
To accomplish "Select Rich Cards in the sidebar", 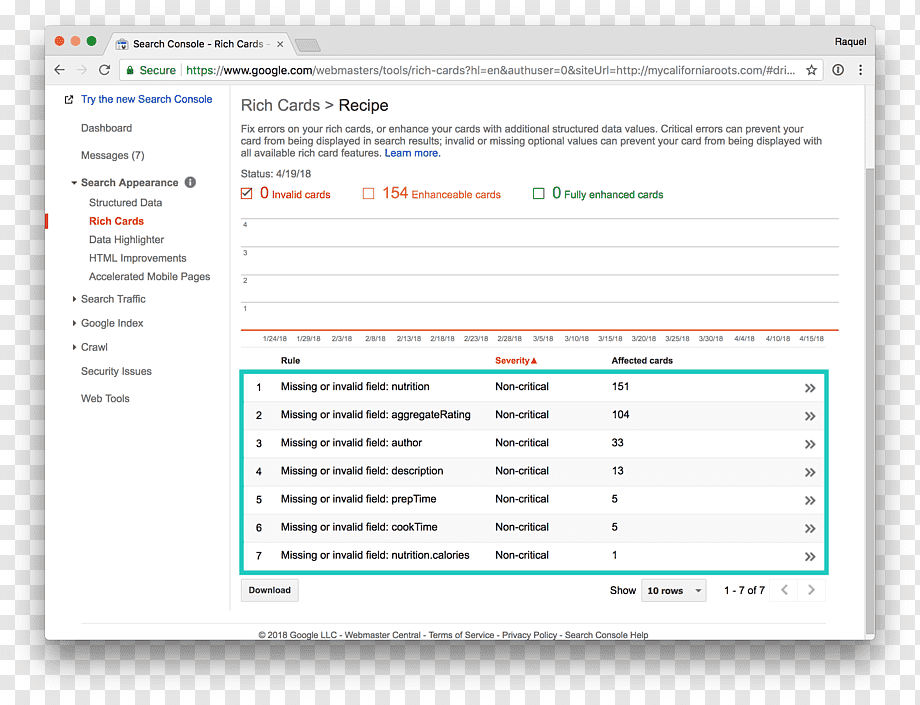I will click(116, 221).
